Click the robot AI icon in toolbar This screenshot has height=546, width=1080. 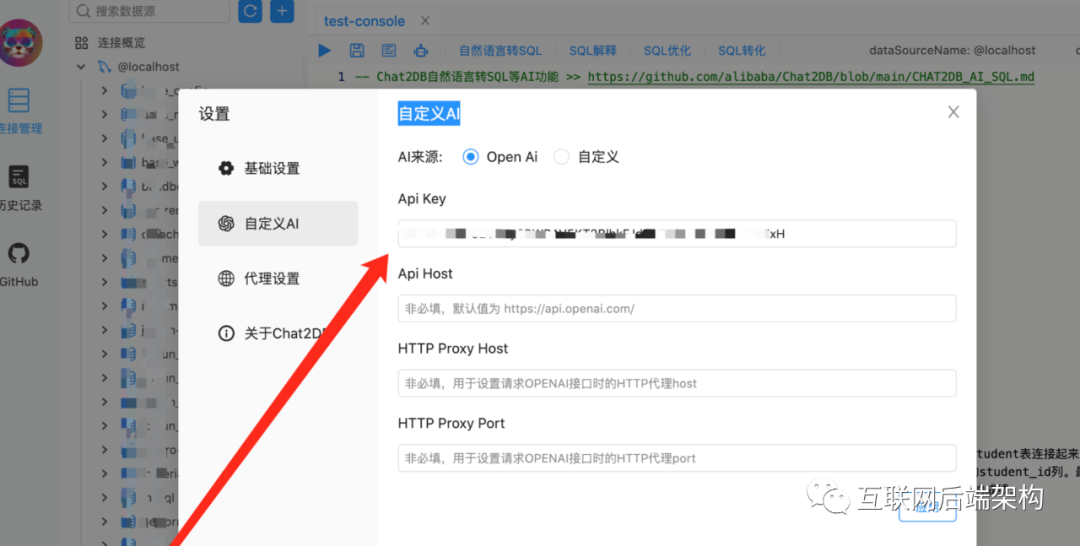point(421,50)
